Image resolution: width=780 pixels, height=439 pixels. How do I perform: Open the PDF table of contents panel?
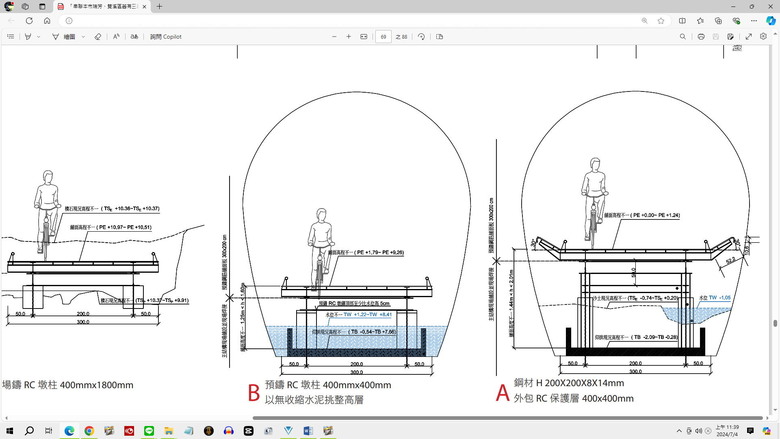(10, 36)
